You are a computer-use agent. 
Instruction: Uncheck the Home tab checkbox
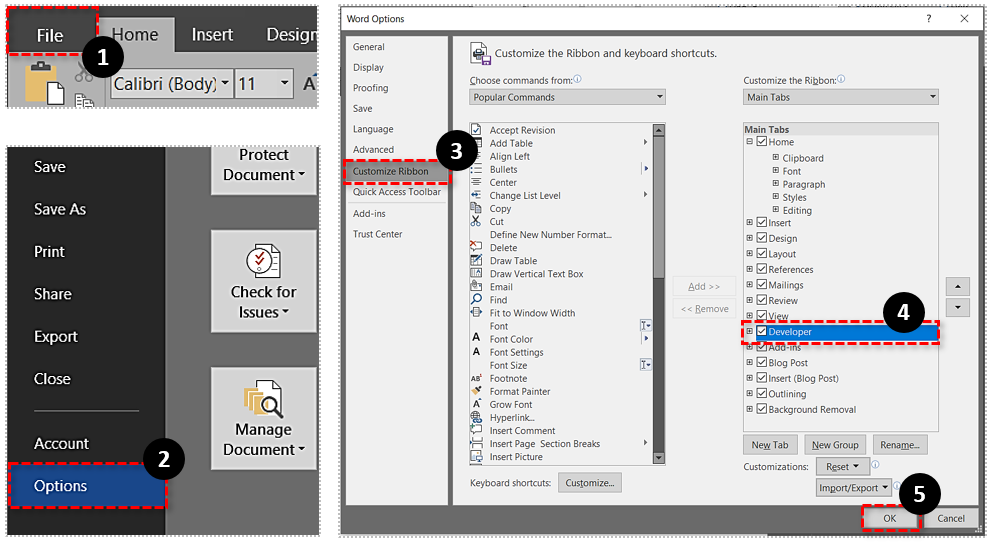coord(762,142)
